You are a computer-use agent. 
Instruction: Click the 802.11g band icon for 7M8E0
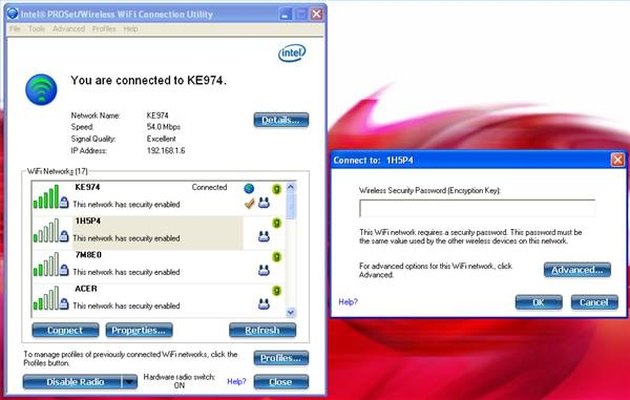click(x=276, y=256)
